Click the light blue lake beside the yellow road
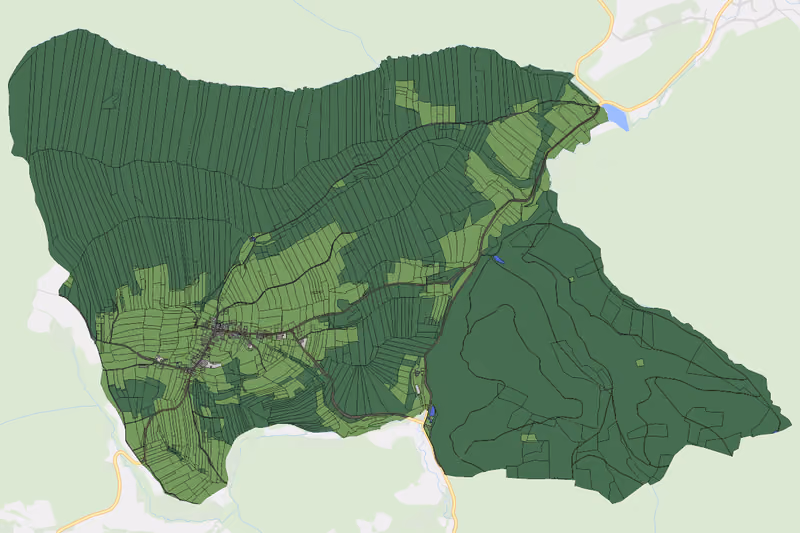The width and height of the screenshot is (800, 533). pos(616,117)
